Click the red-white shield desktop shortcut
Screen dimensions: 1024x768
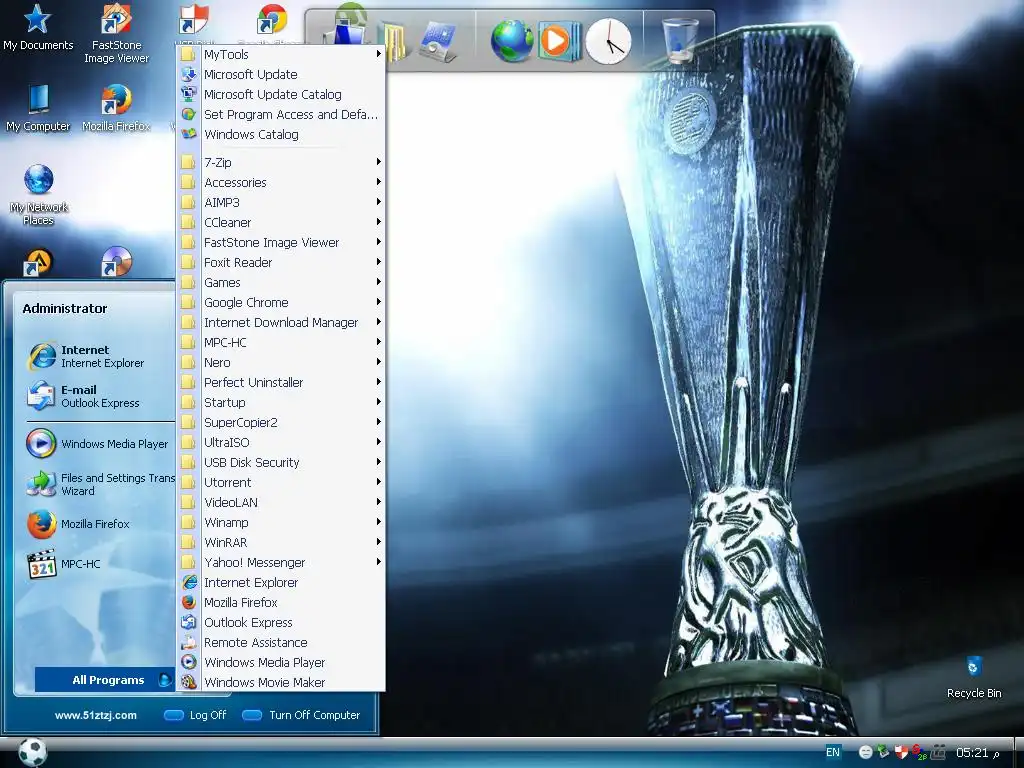194,18
